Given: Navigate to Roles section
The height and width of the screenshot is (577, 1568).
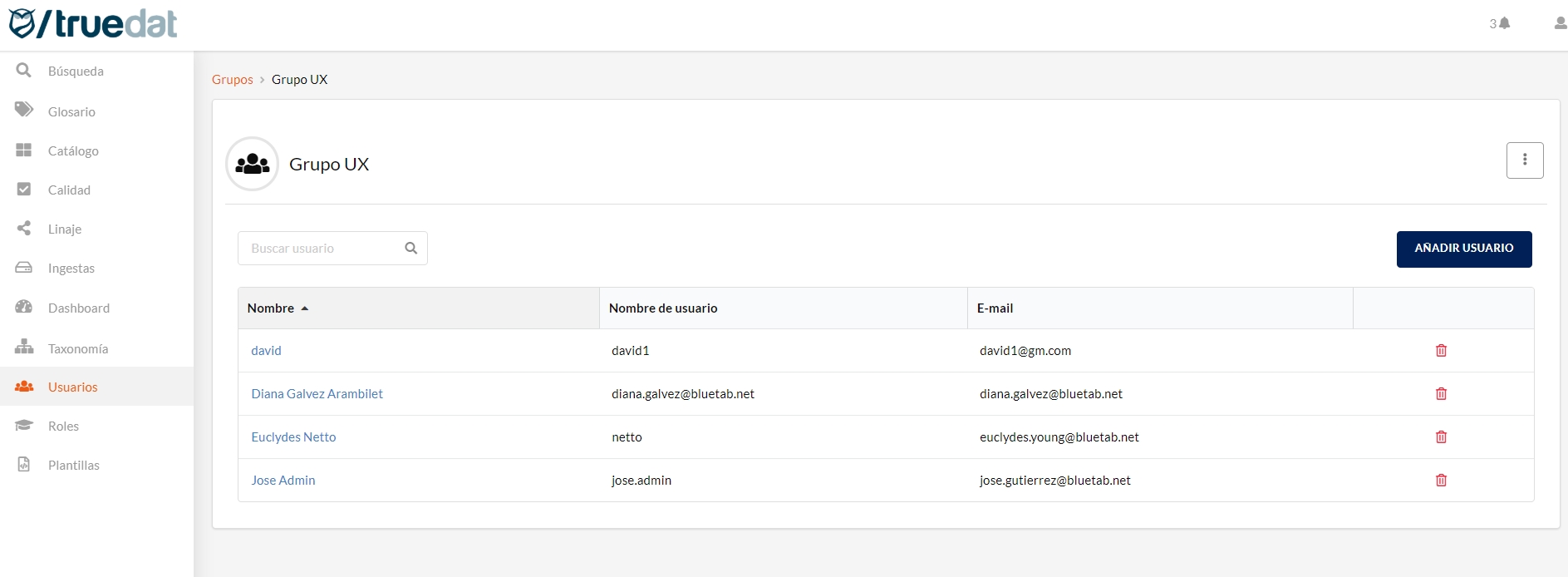Looking at the screenshot, I should click(x=63, y=427).
